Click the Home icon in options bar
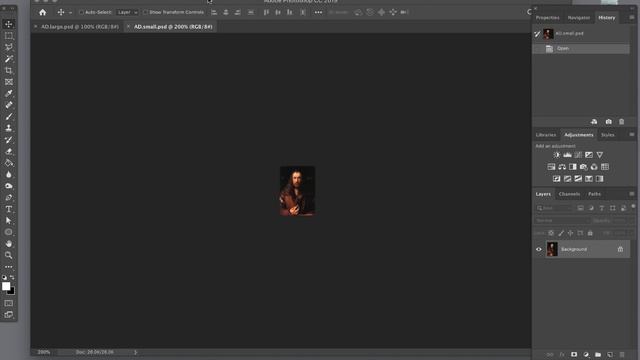 (42, 12)
